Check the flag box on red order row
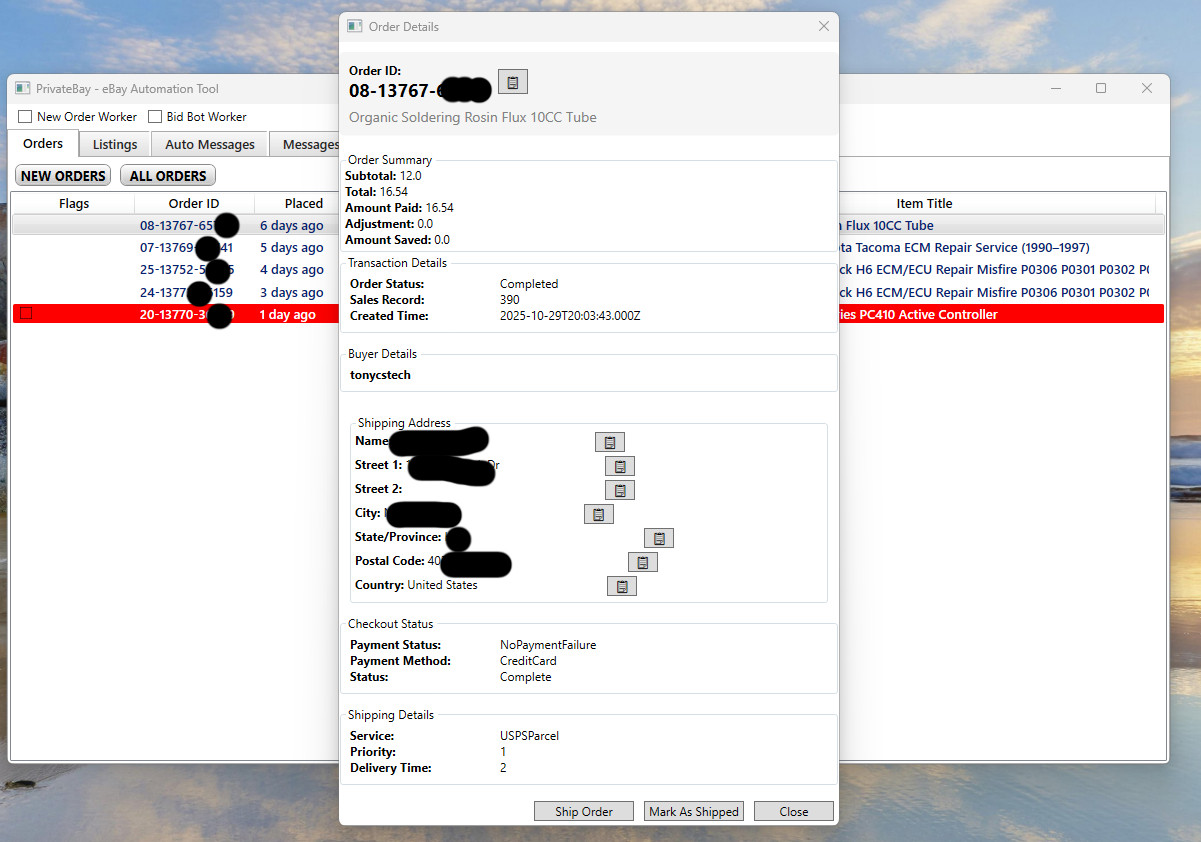Viewport: 1201px width, 842px height. (26, 314)
